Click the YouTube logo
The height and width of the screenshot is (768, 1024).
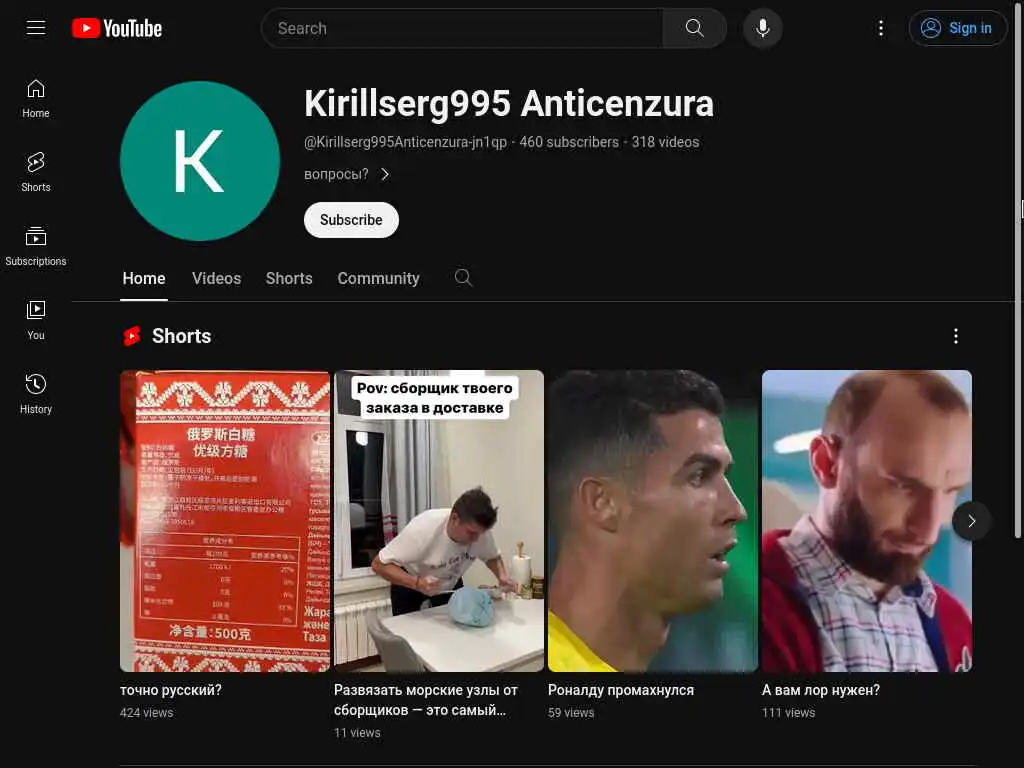tap(117, 28)
